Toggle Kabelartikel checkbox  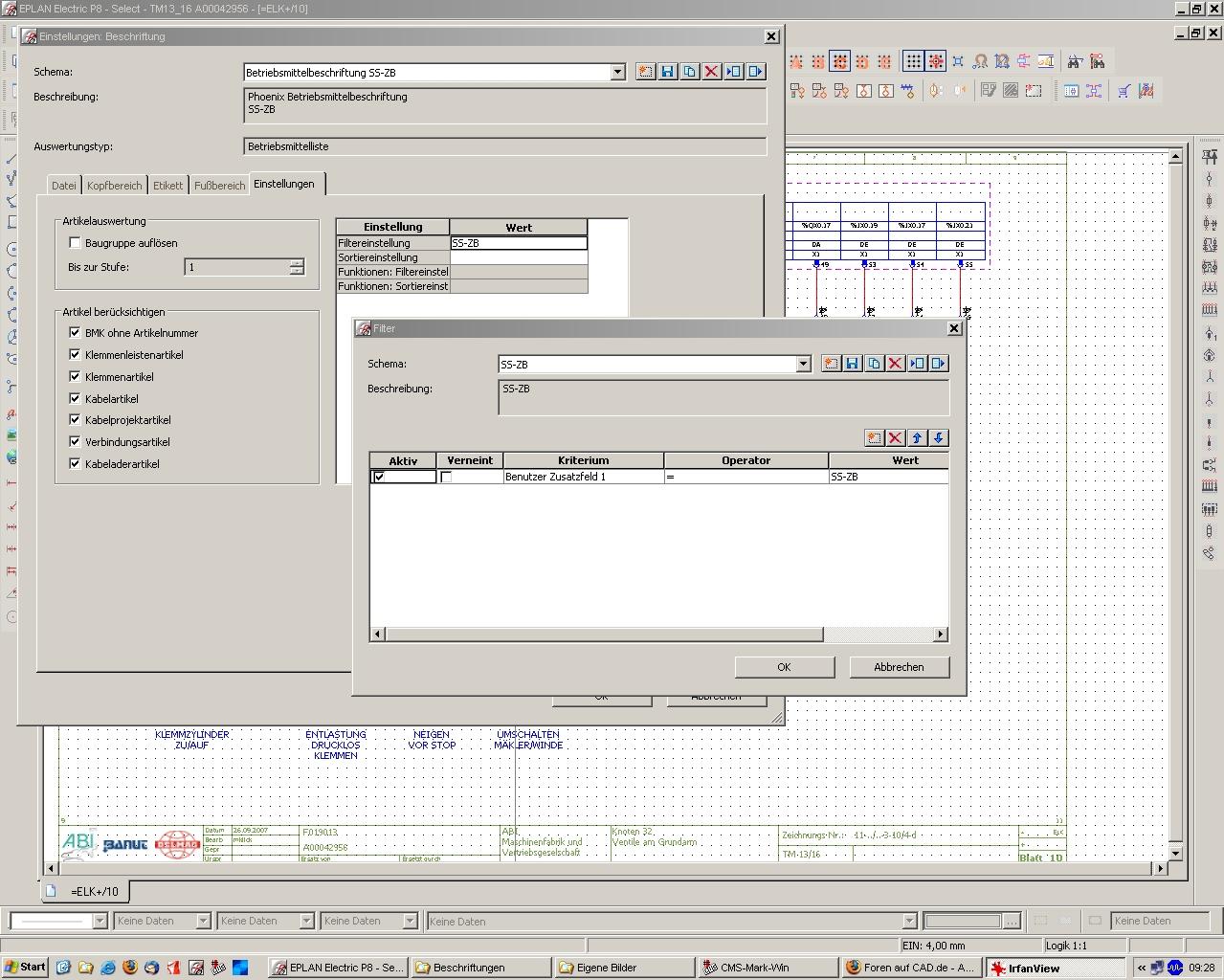(x=76, y=398)
